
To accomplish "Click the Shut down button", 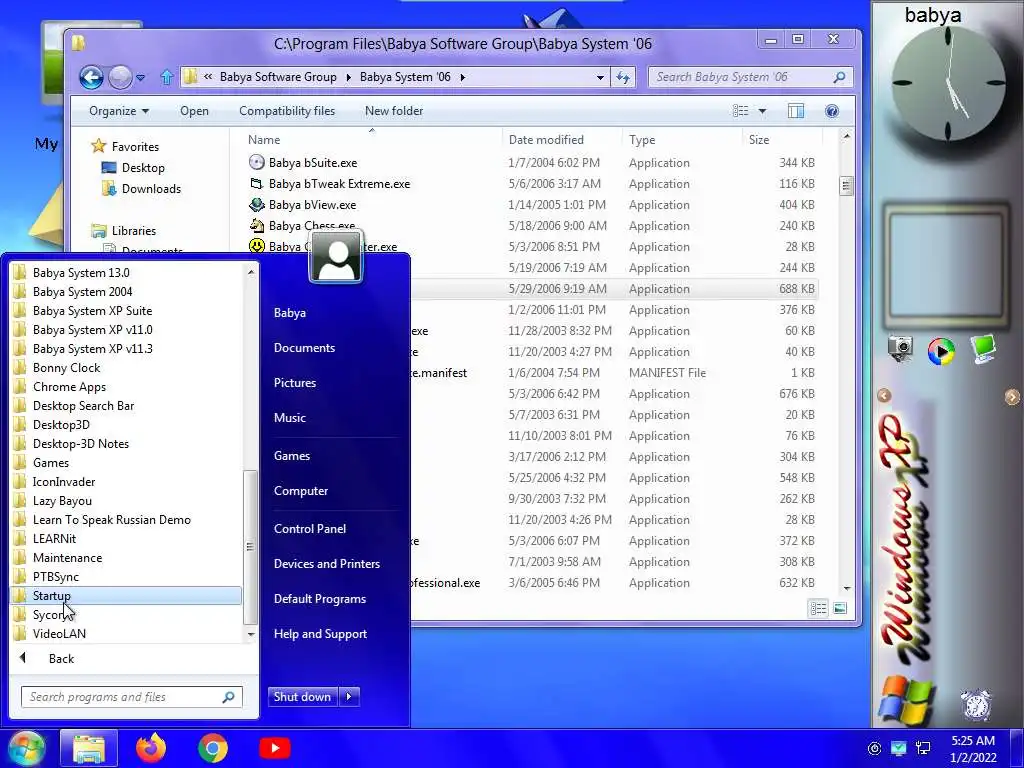I will (303, 697).
